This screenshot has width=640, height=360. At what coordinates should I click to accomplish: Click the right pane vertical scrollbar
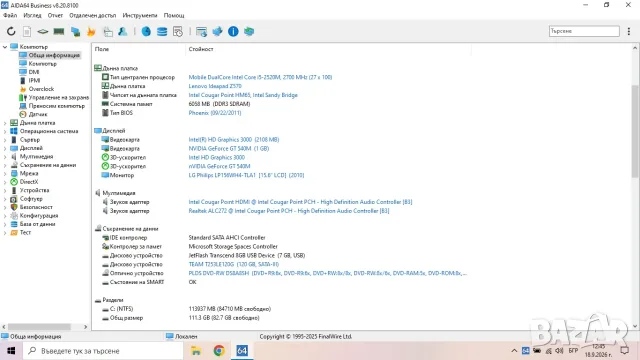(635, 131)
